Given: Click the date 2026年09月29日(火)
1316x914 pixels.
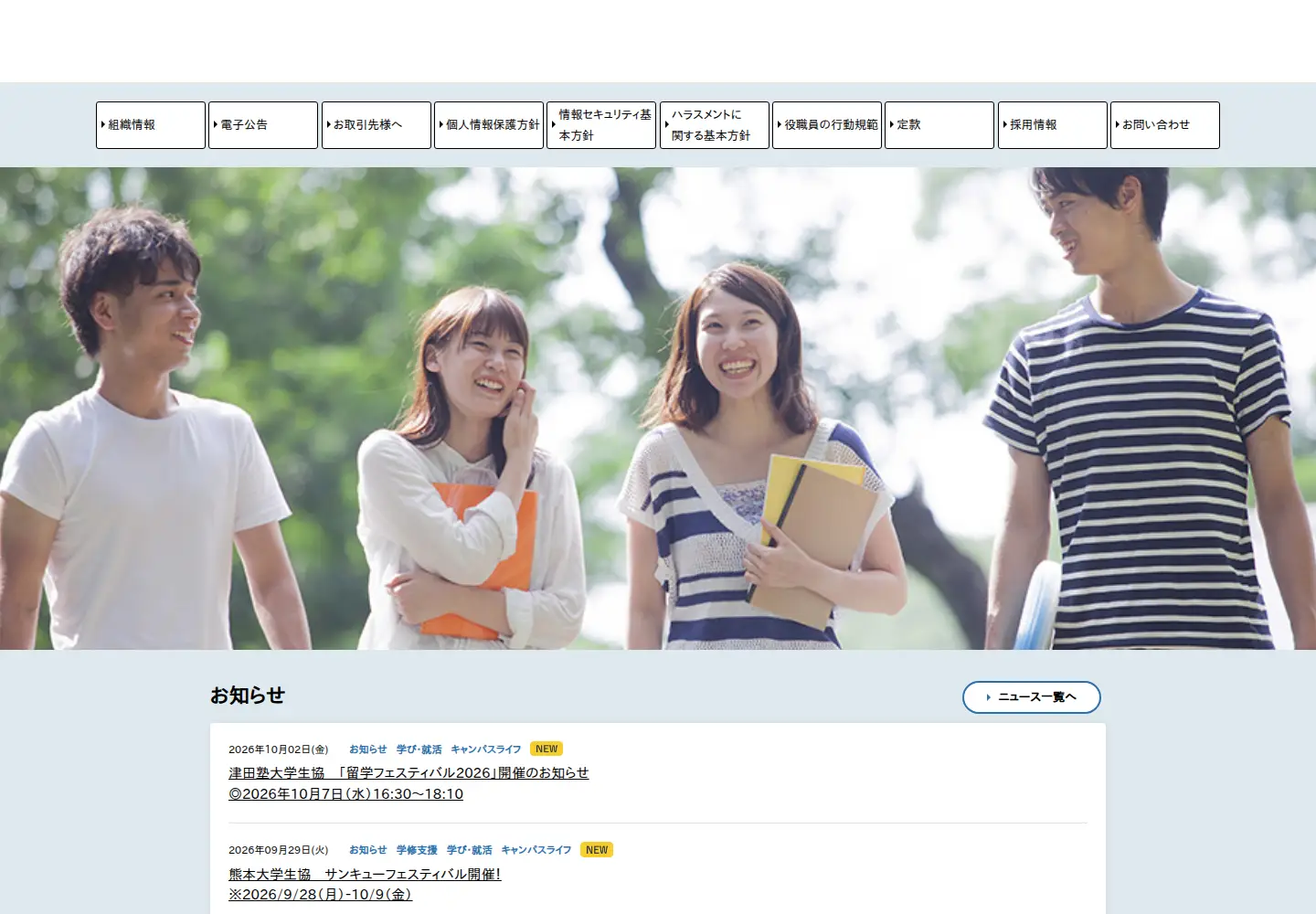Looking at the screenshot, I should click(279, 850).
